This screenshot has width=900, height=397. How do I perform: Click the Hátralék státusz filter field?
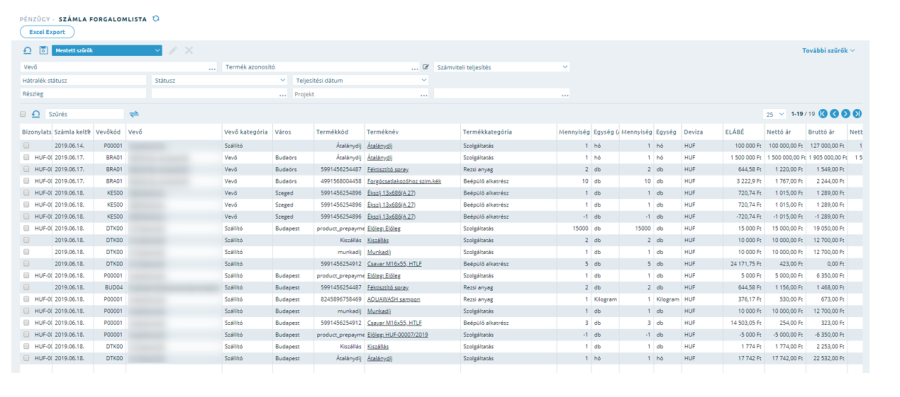(83, 80)
